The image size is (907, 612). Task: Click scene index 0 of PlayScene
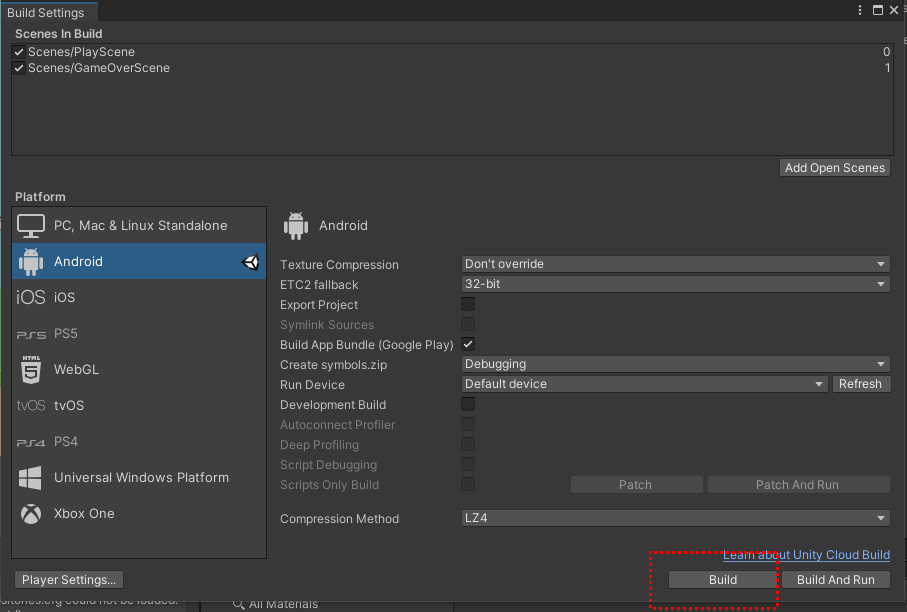(x=886, y=52)
